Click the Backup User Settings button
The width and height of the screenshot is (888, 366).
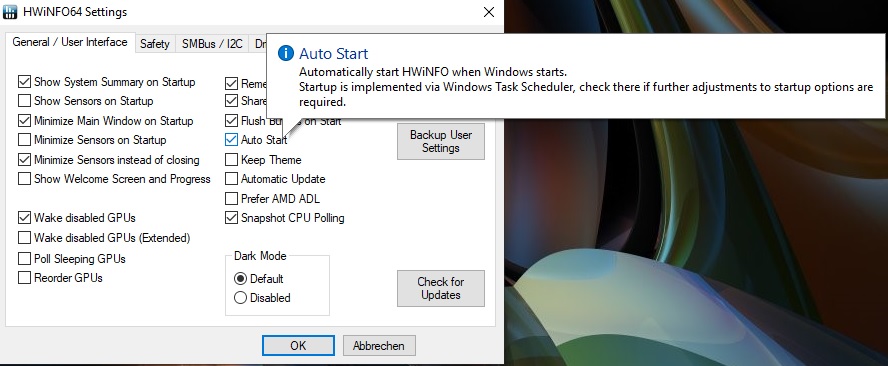tap(441, 142)
